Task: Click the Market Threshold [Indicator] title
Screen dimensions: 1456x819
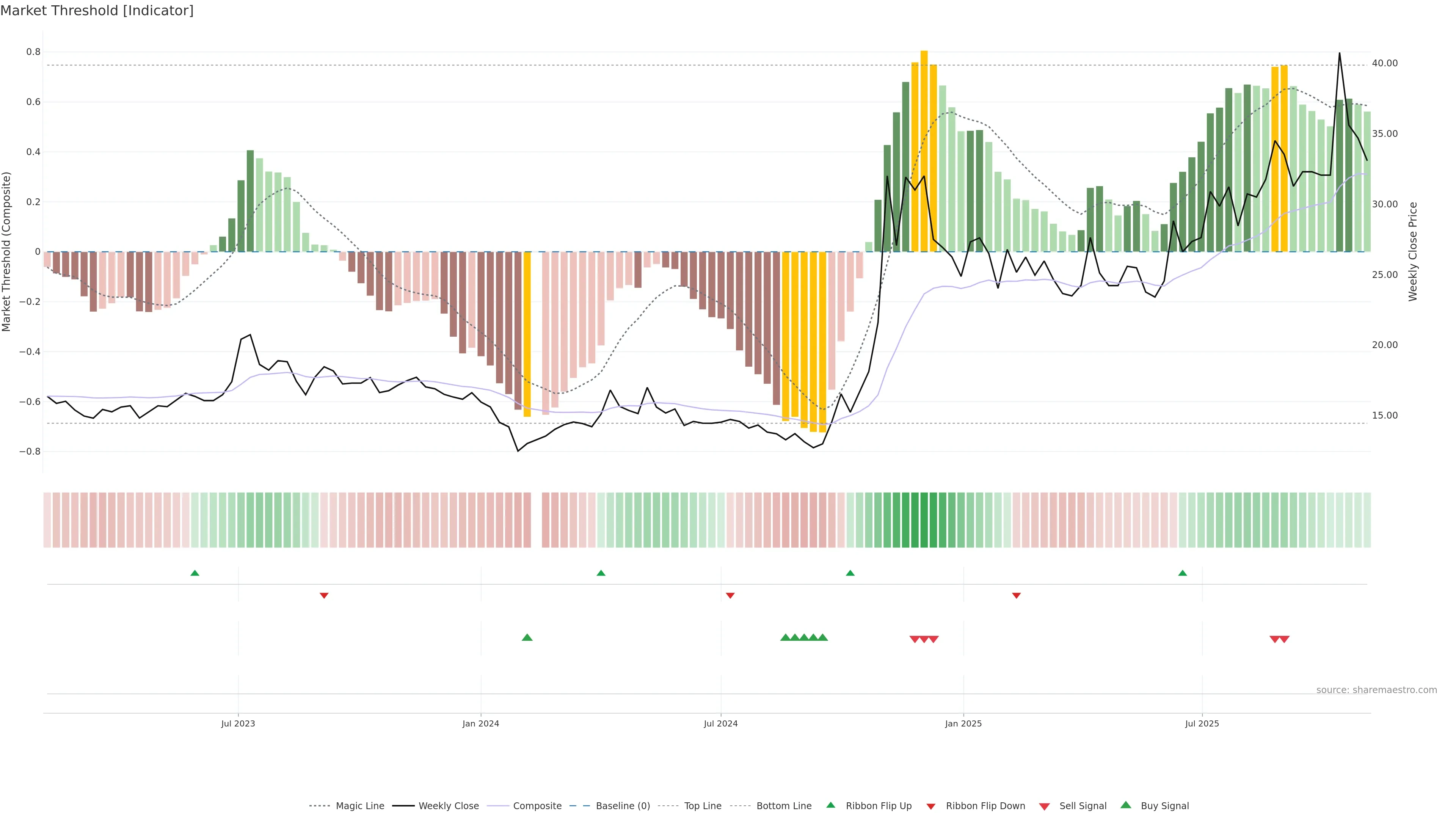Action: coord(97,11)
